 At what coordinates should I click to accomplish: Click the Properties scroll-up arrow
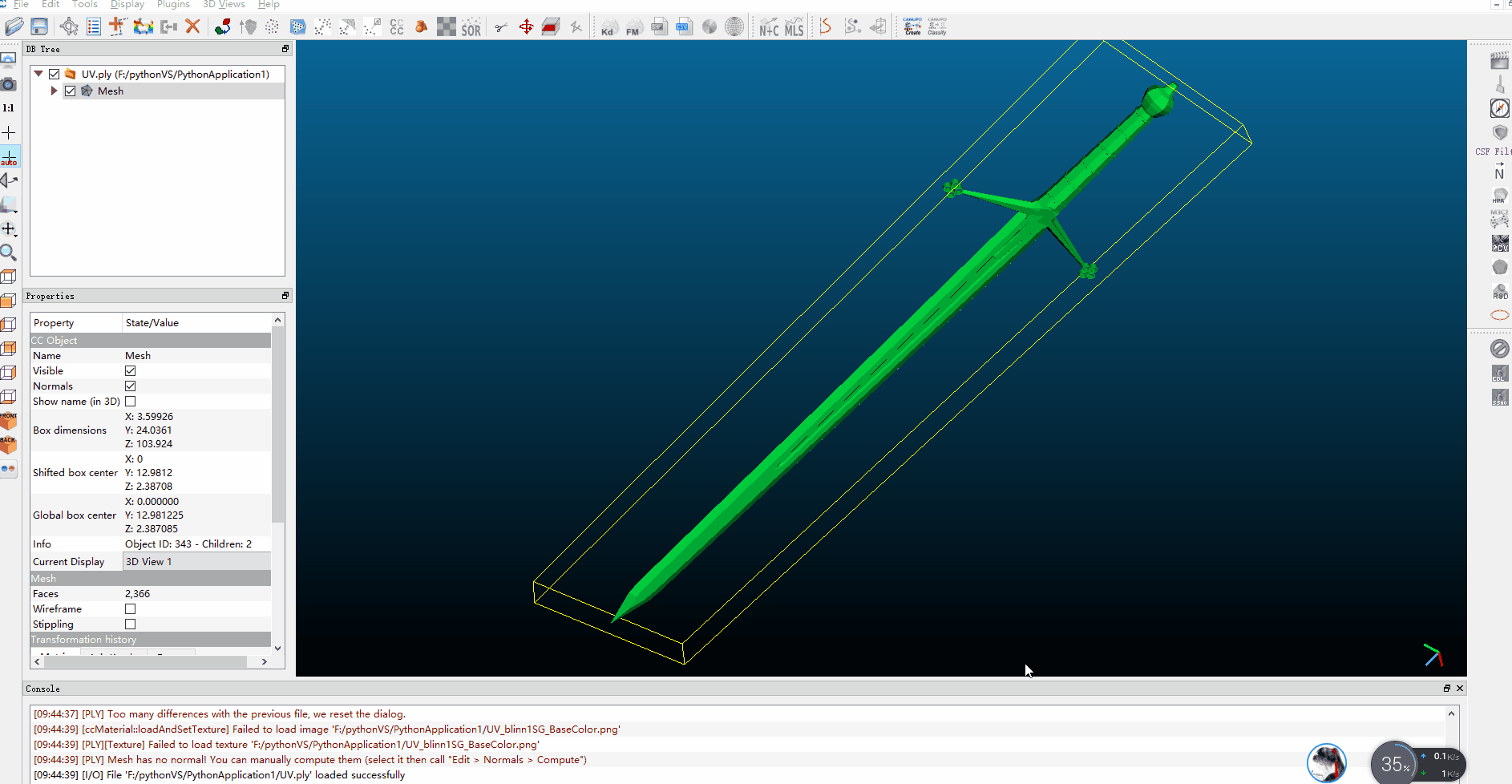pos(277,320)
